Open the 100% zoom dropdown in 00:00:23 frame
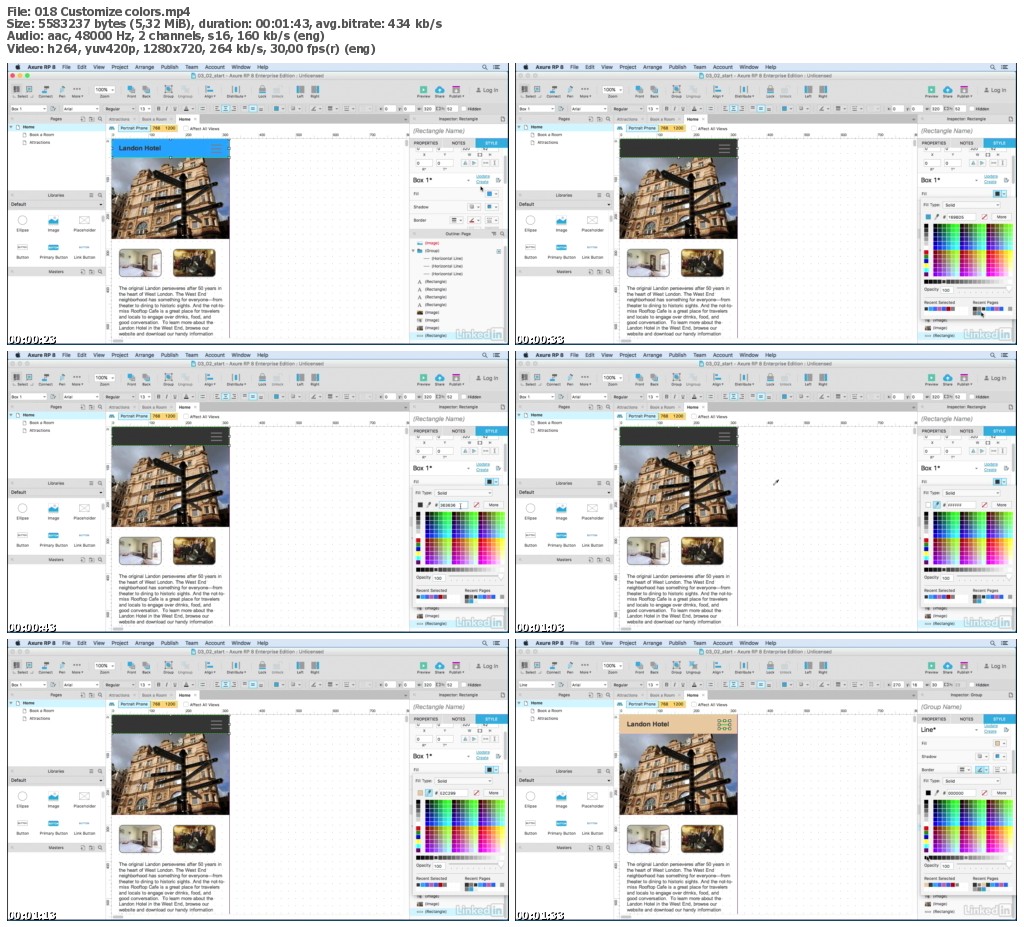The image size is (1024, 927). 104,89
